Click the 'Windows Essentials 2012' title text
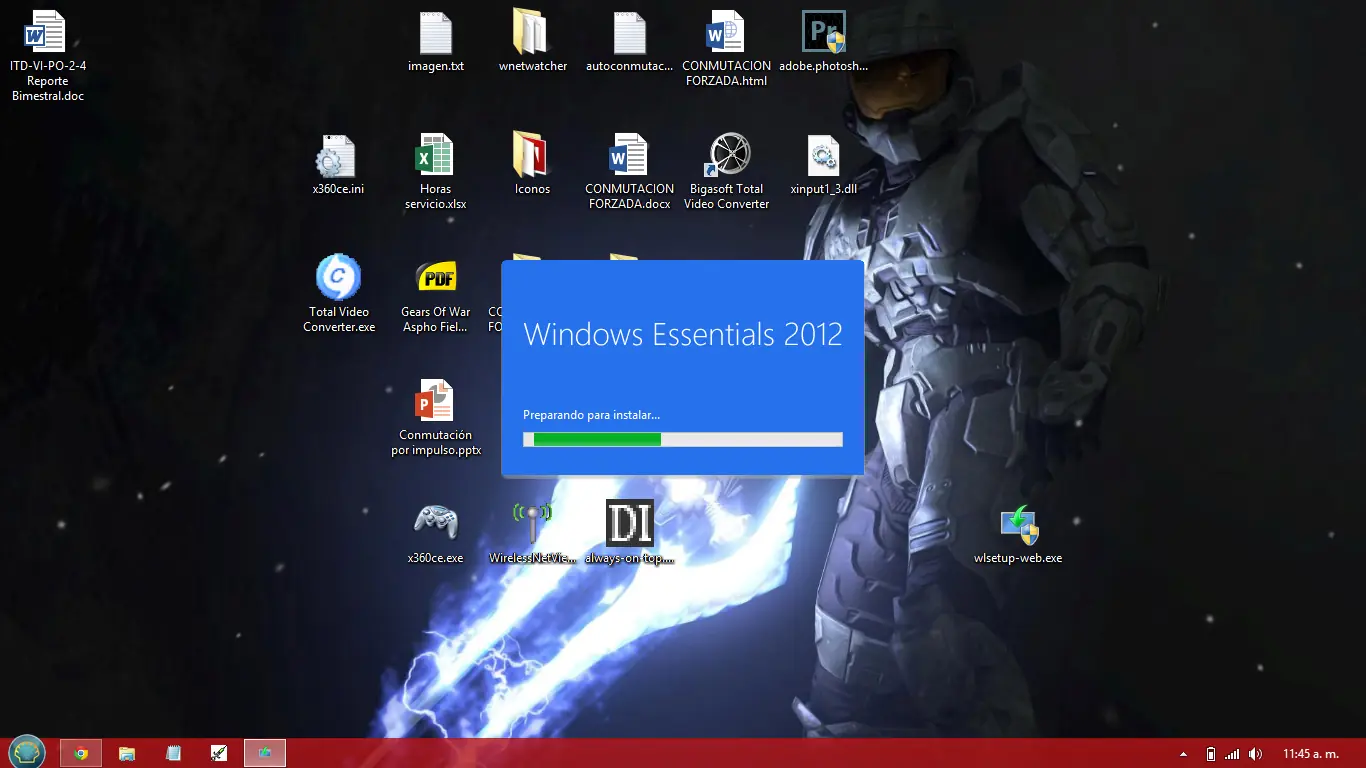Screen dimensions: 1366x768 click(683, 334)
